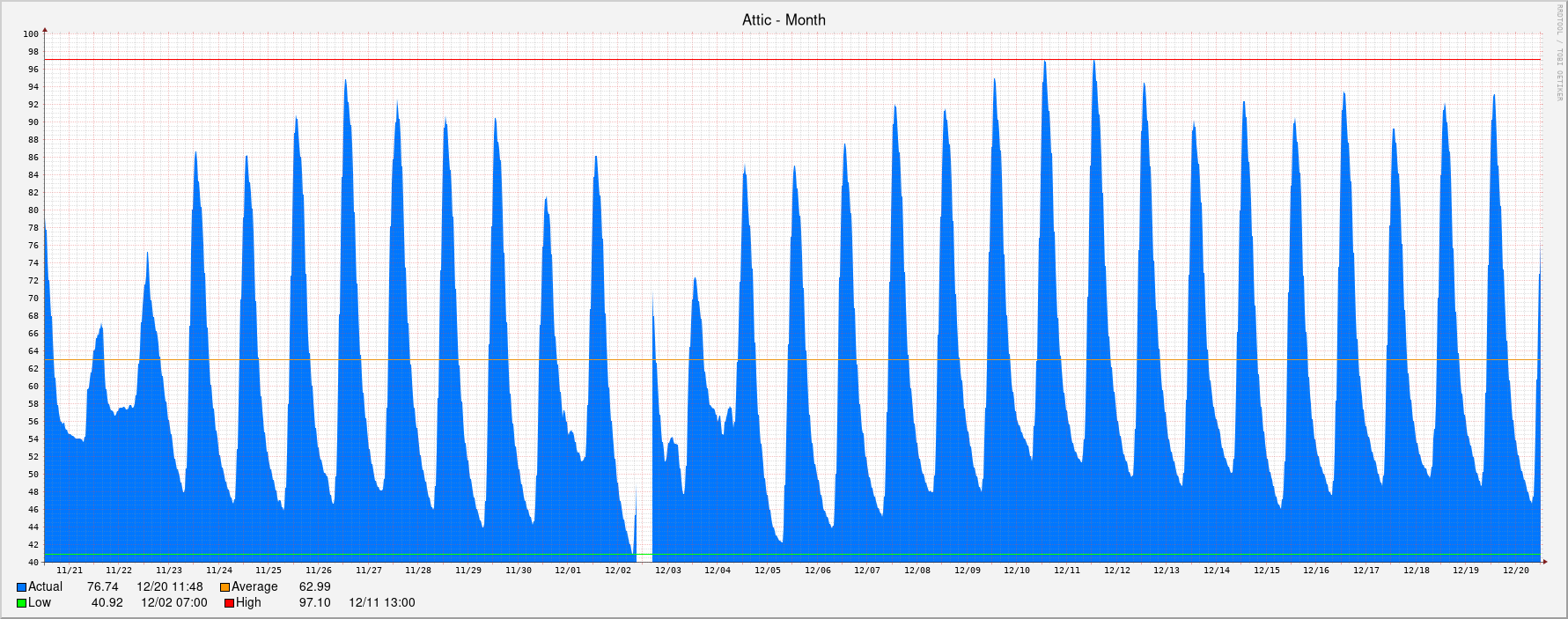
Task: Click the High timestamp 12/11 13:00
Action: pyautogui.click(x=382, y=603)
